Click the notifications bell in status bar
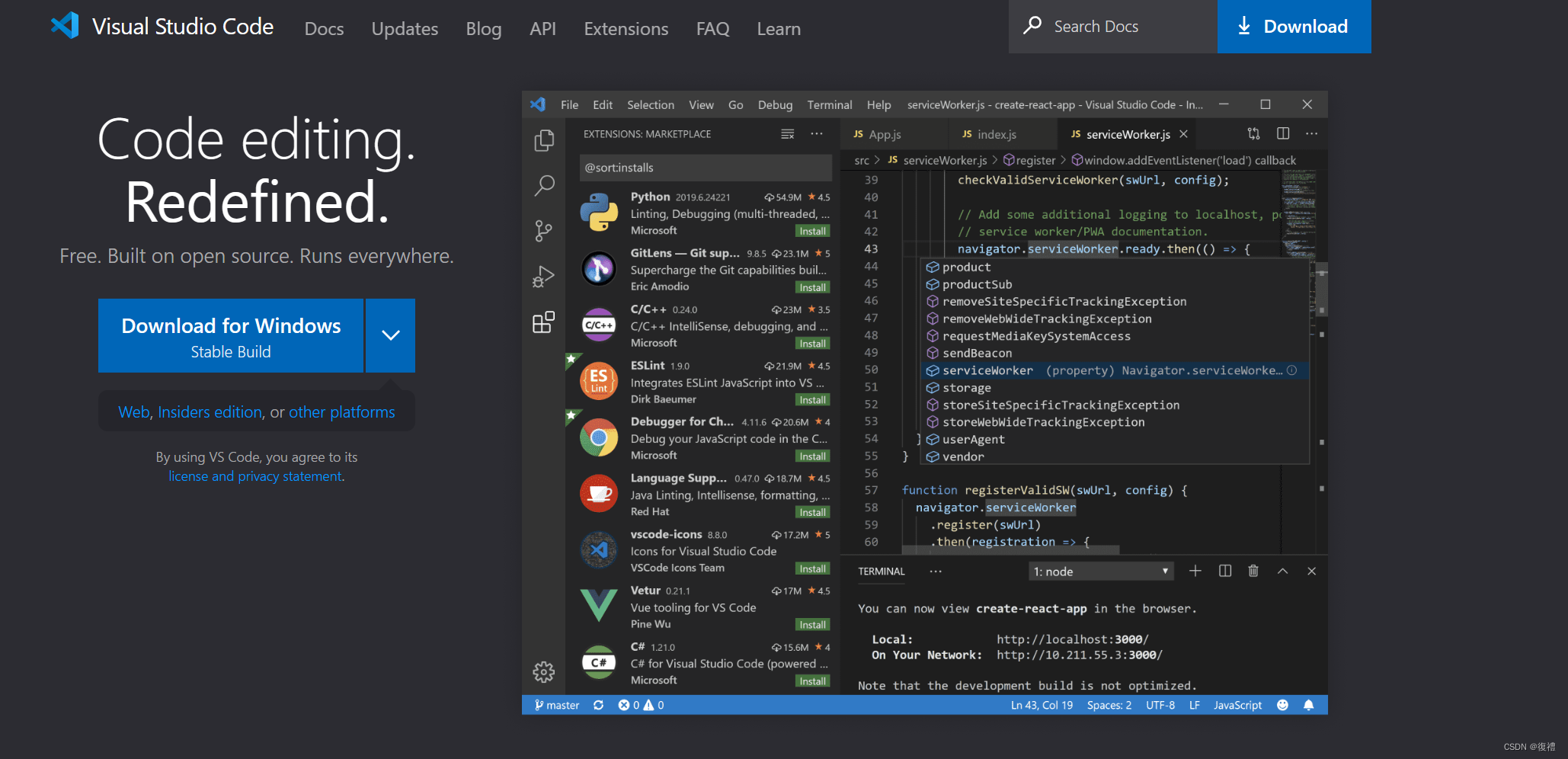 [1309, 705]
